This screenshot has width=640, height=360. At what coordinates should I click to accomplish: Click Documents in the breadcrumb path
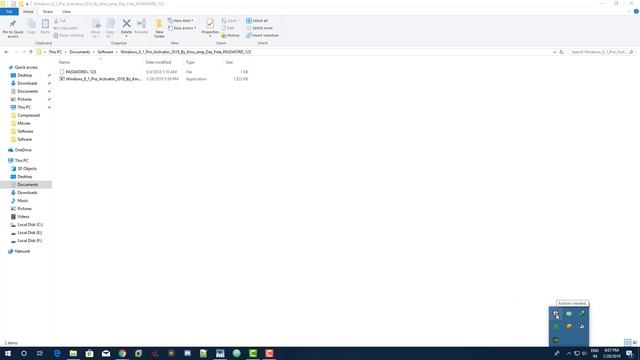80,52
